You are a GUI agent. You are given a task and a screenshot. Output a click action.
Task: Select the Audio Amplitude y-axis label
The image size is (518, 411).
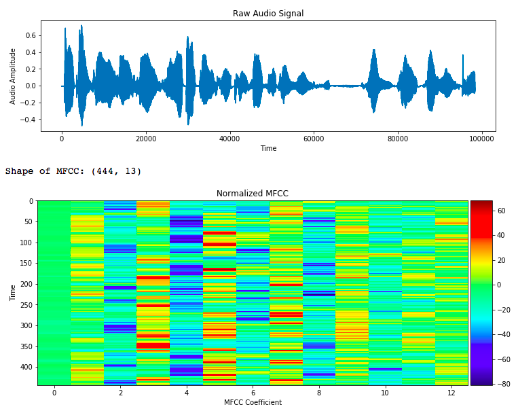tap(12, 76)
